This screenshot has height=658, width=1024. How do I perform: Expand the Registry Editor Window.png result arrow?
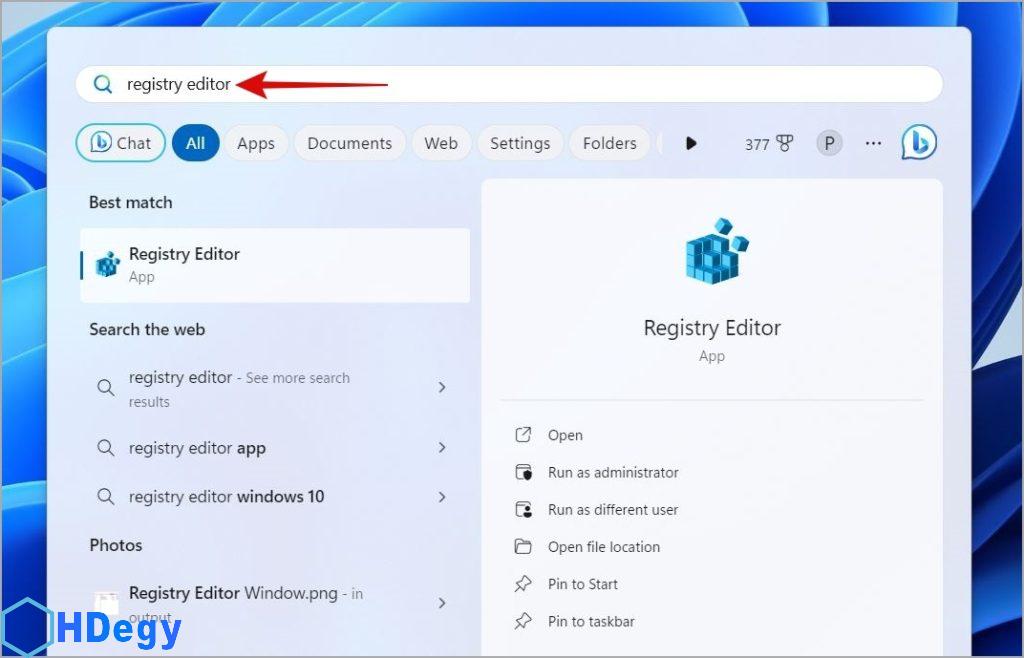pos(442,603)
